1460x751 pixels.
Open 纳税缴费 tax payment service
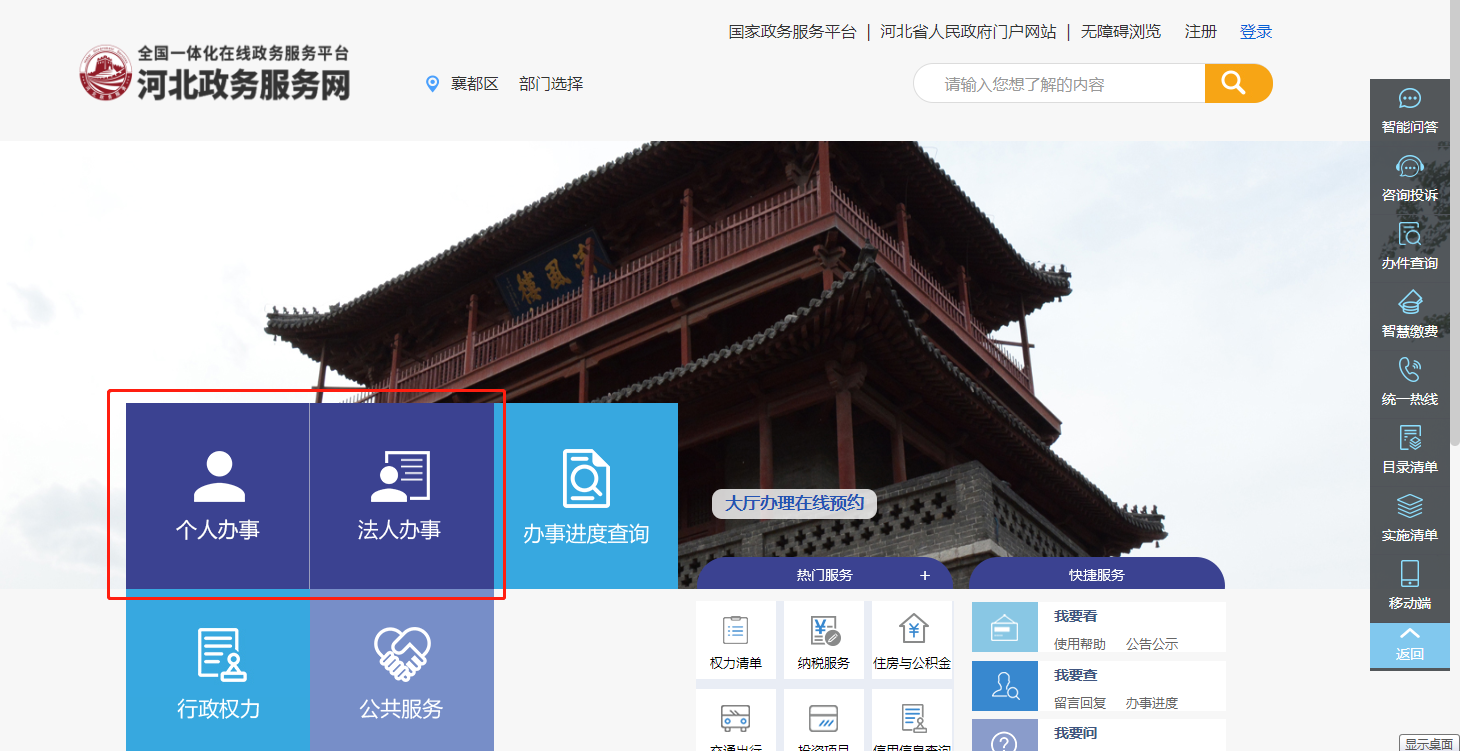[x=823, y=640]
